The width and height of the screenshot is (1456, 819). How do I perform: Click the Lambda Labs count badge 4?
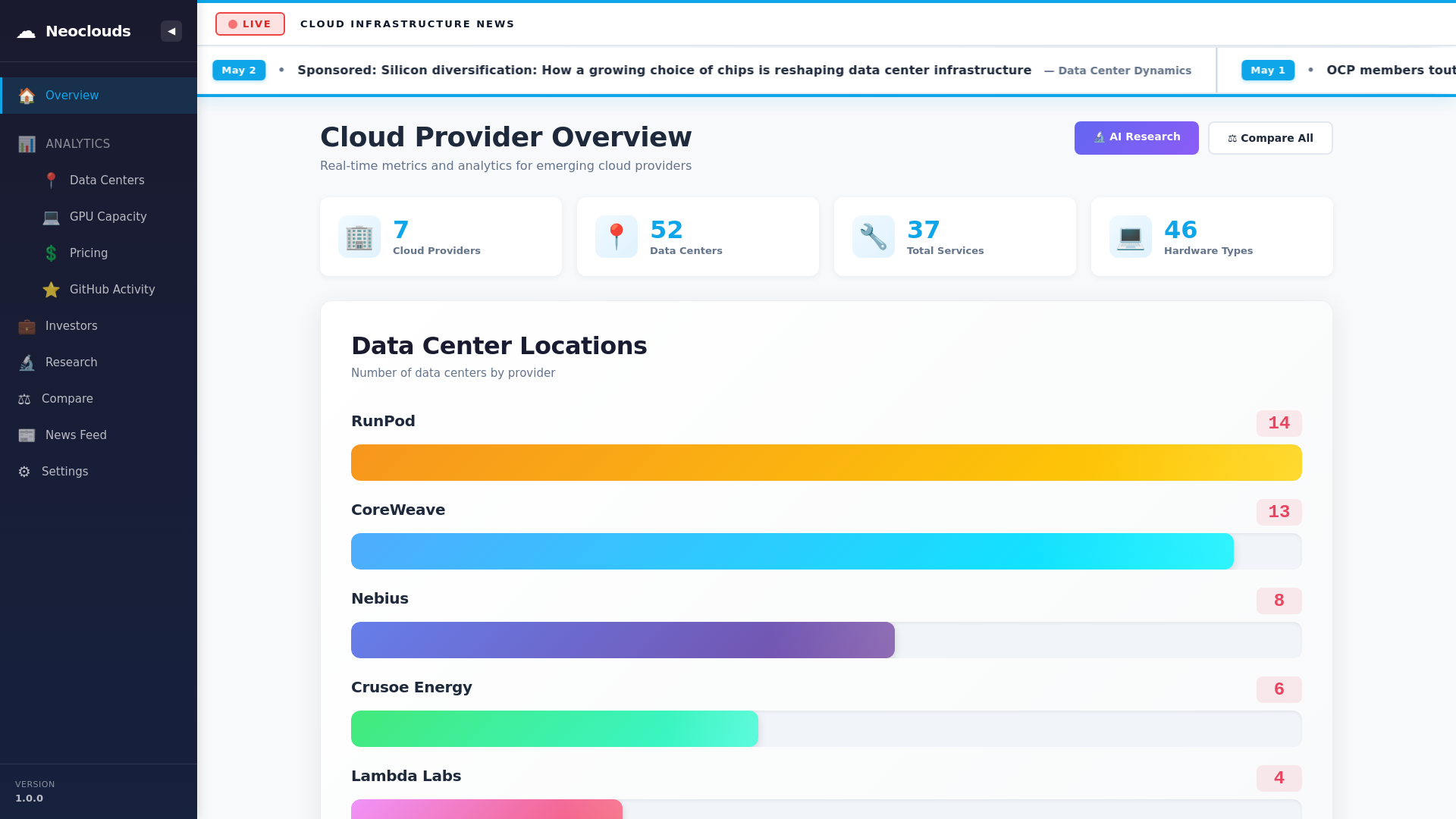pos(1279,778)
